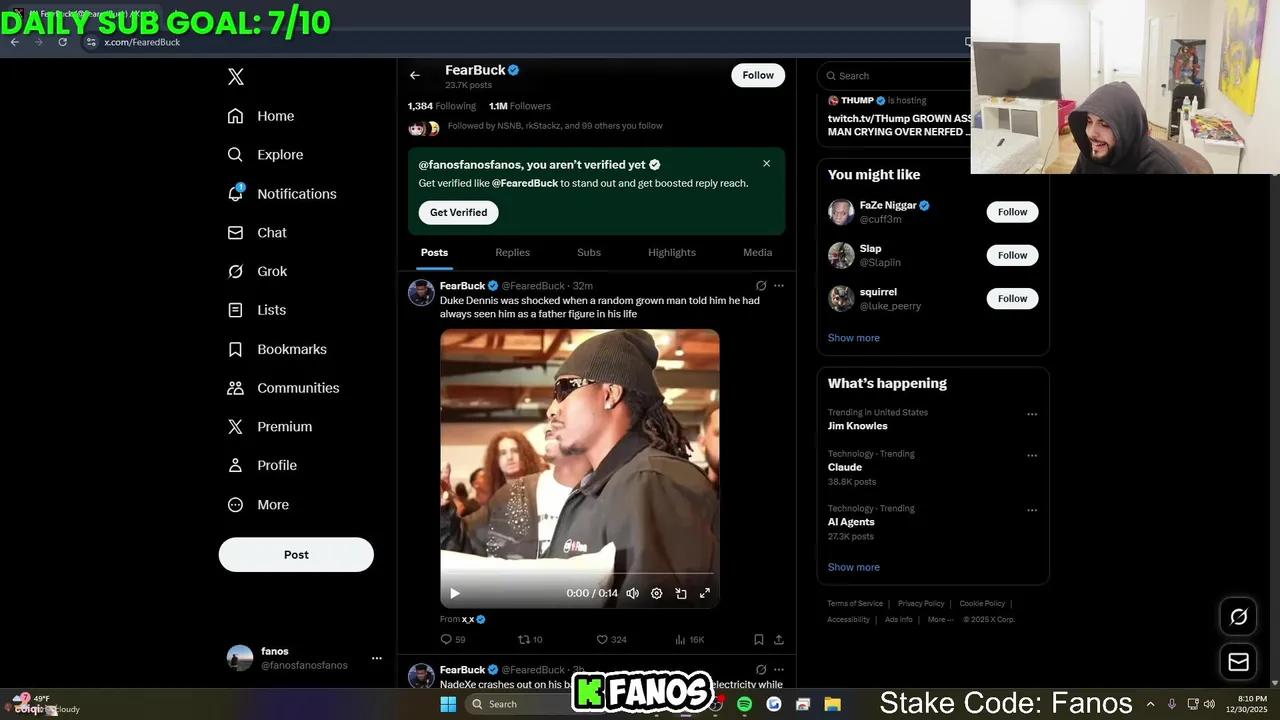Reply to the Duke Dennis post
The image size is (1280, 720).
(x=453, y=640)
